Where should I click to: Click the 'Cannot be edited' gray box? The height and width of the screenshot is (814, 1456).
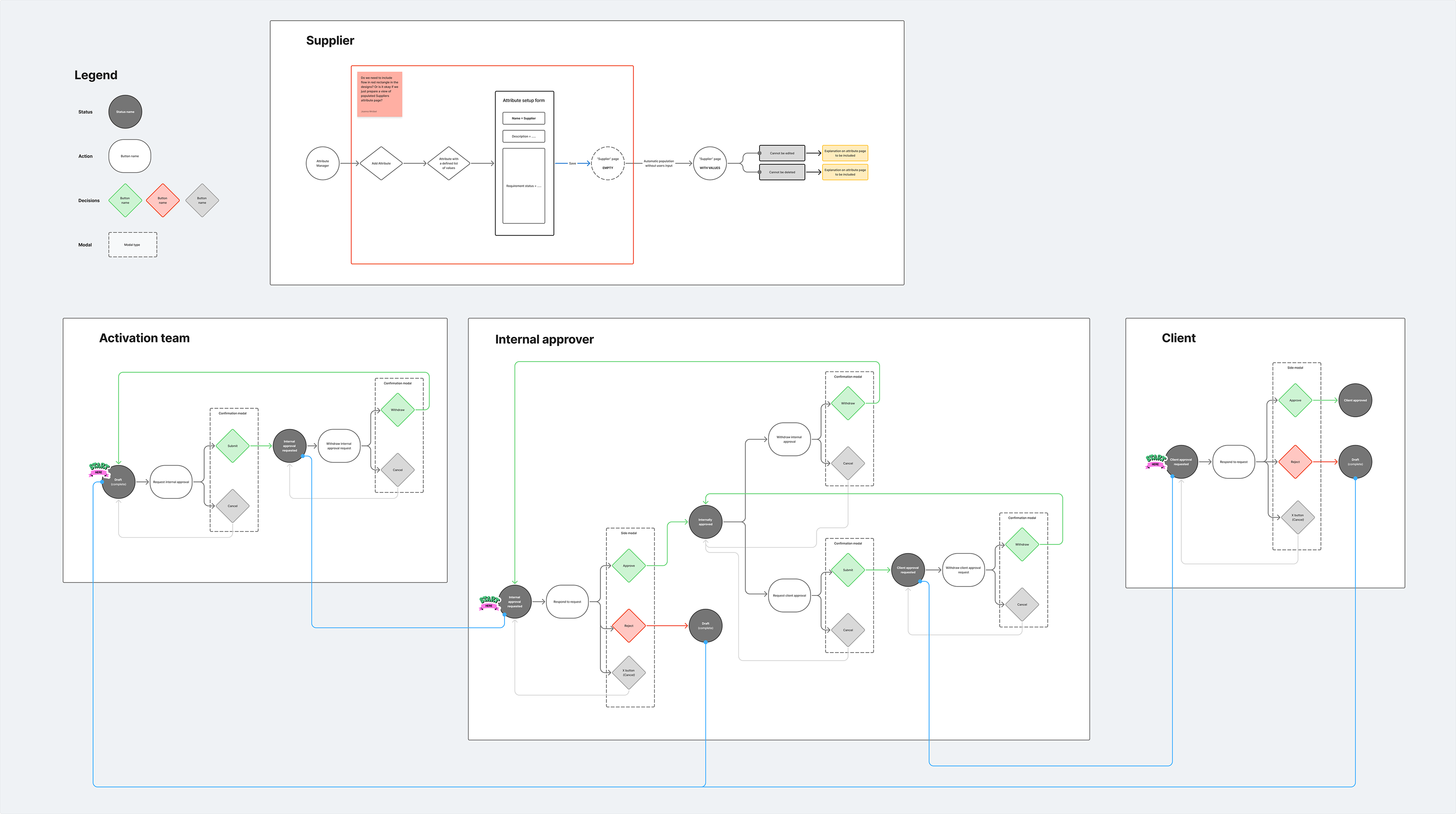[782, 153]
